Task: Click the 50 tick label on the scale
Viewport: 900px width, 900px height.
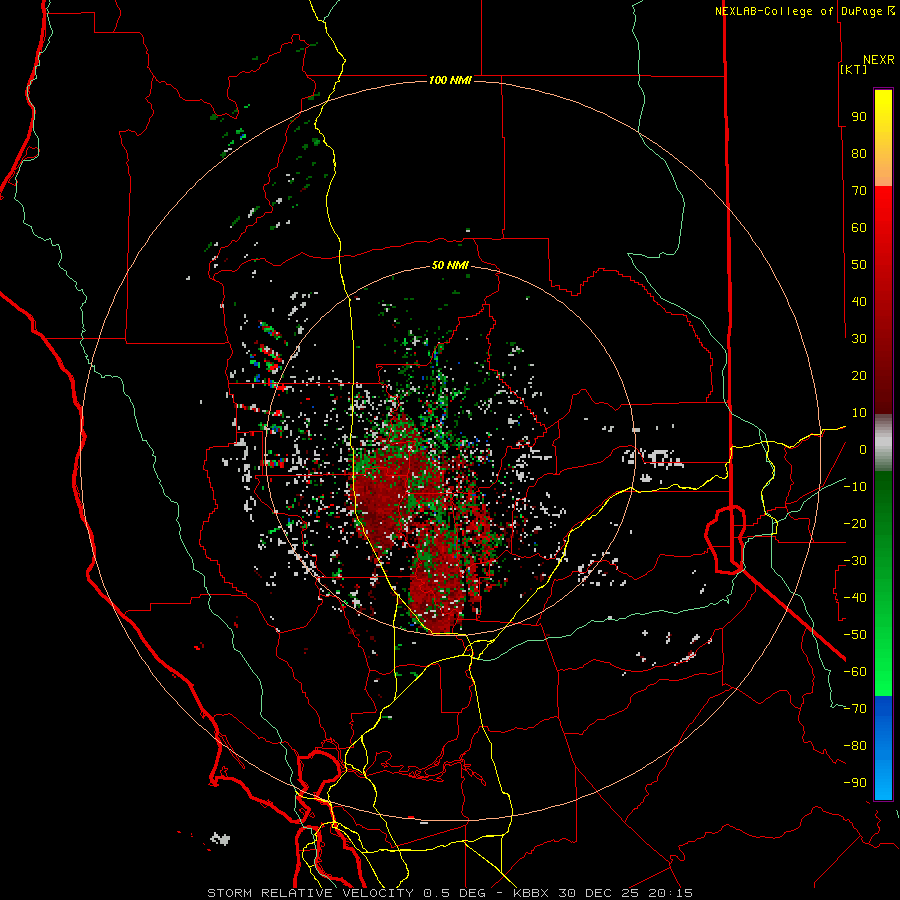Action: 859,265
